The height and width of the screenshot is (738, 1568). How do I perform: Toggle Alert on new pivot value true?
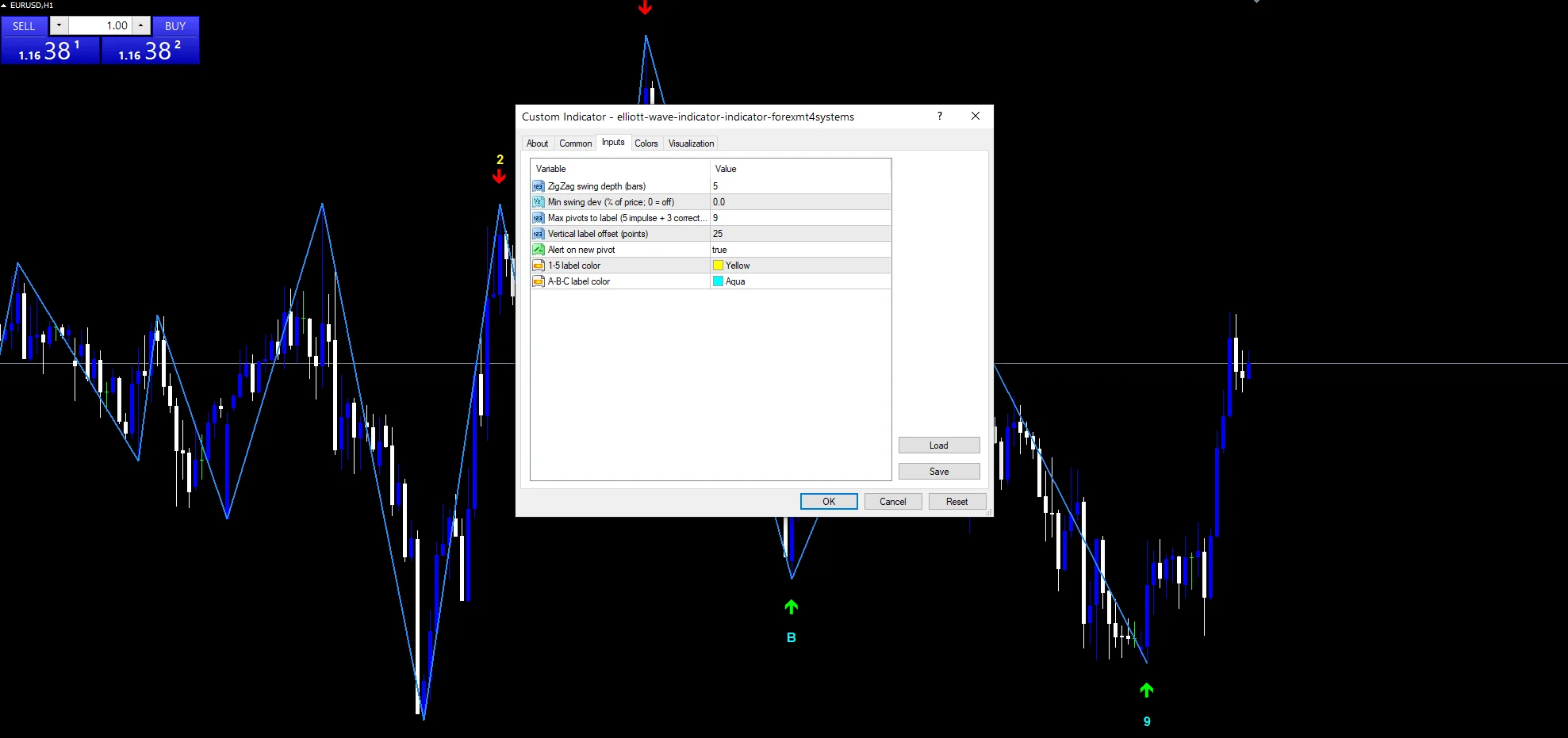(x=800, y=250)
